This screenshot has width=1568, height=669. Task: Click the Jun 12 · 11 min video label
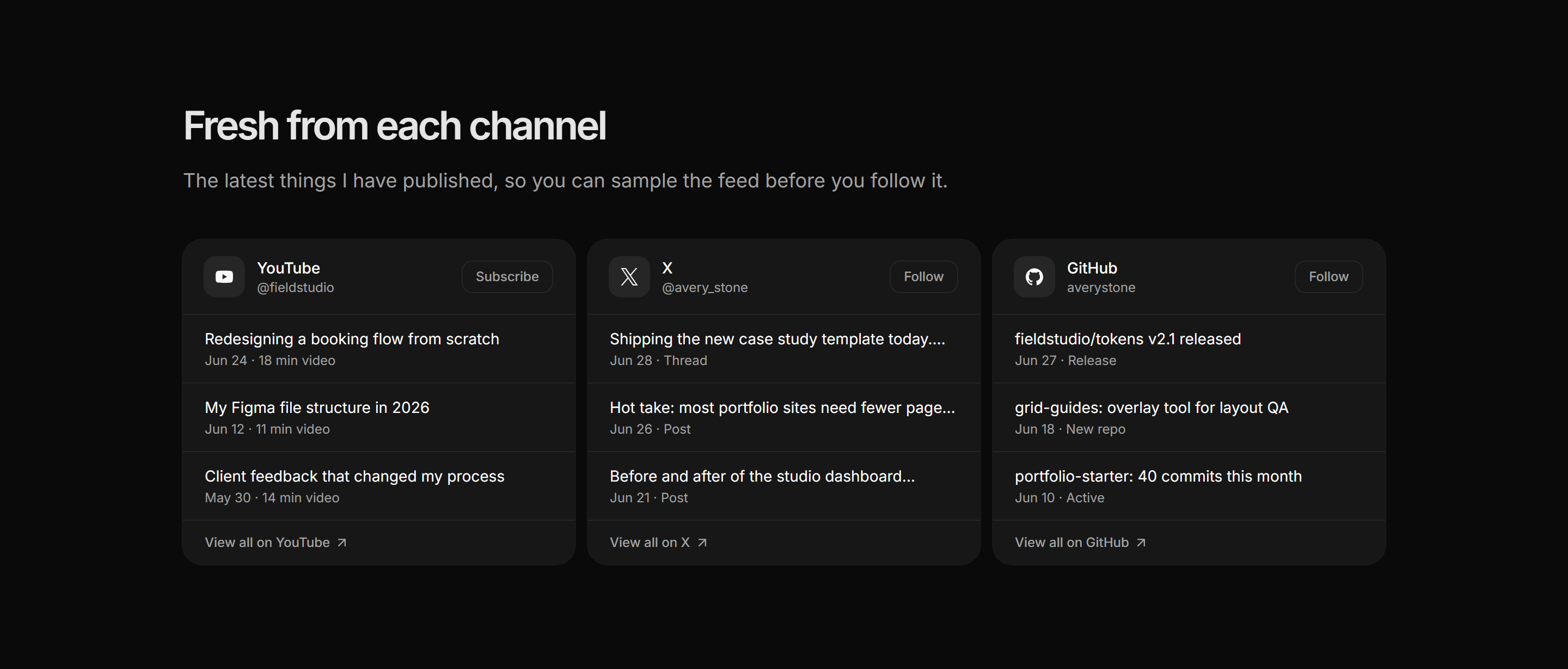(x=267, y=429)
